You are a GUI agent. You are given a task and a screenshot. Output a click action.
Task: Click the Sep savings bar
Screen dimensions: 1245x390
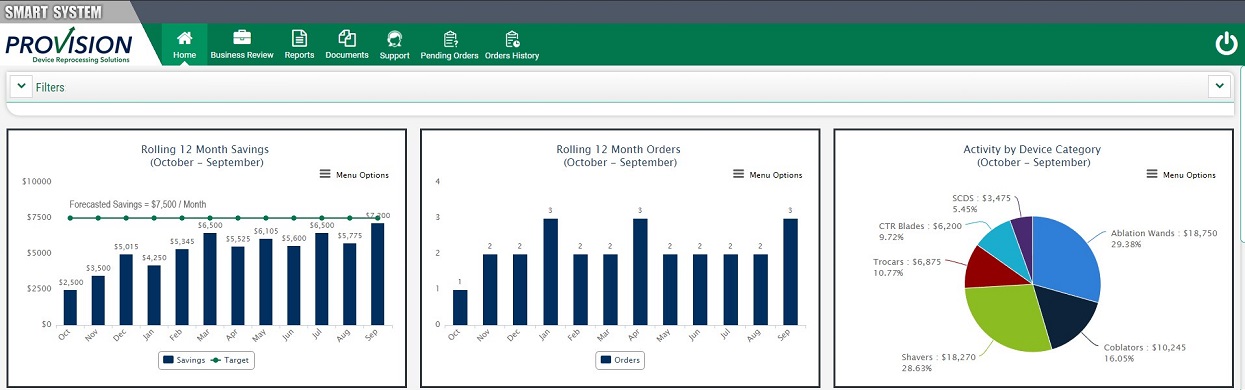pyautogui.click(x=377, y=274)
